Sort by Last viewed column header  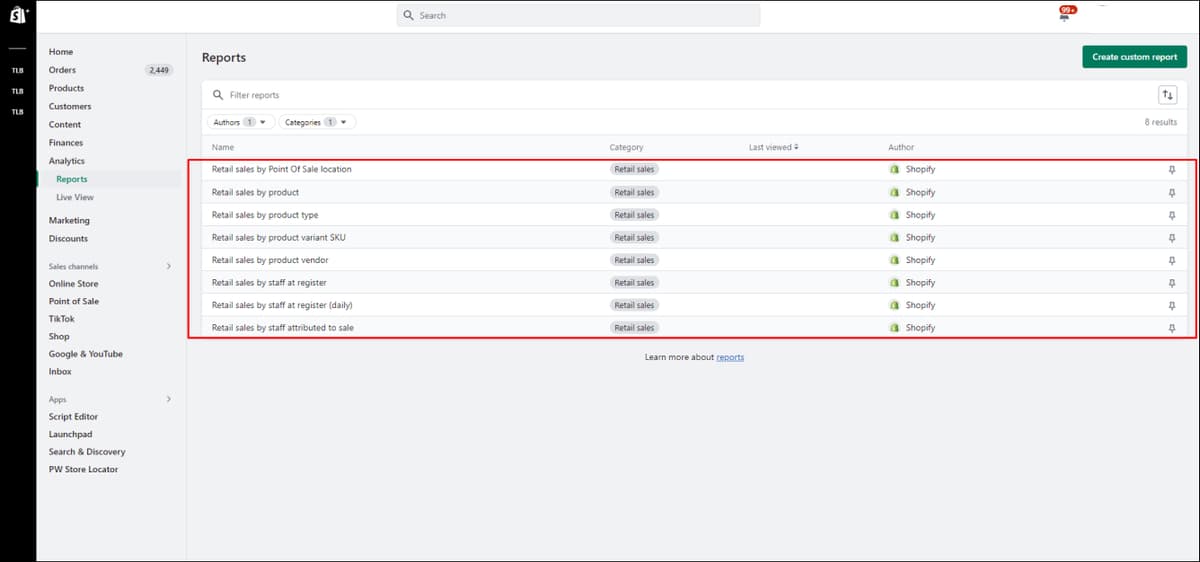point(773,147)
